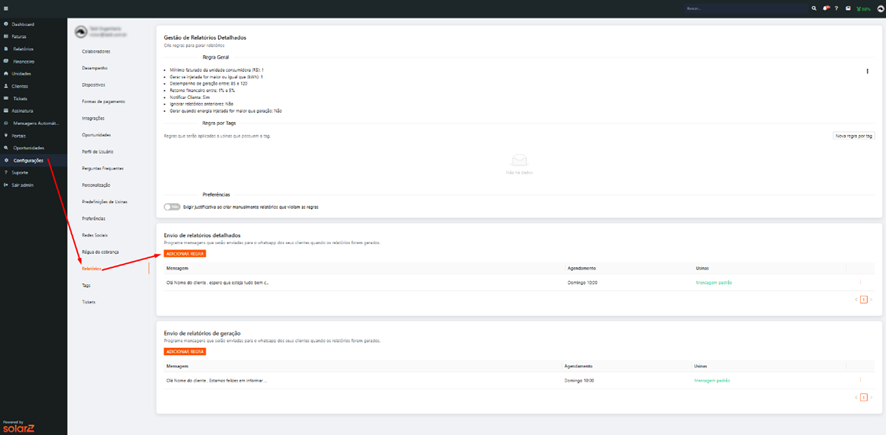Click the Dashboard icon in left sidebar
The height and width of the screenshot is (435, 886).
[x=6, y=24]
